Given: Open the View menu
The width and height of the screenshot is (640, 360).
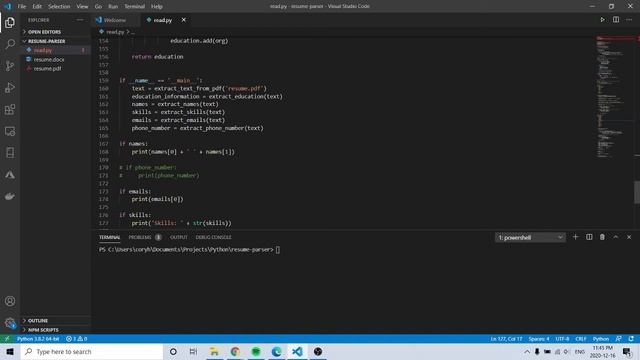Looking at the screenshot, I should [82, 7].
